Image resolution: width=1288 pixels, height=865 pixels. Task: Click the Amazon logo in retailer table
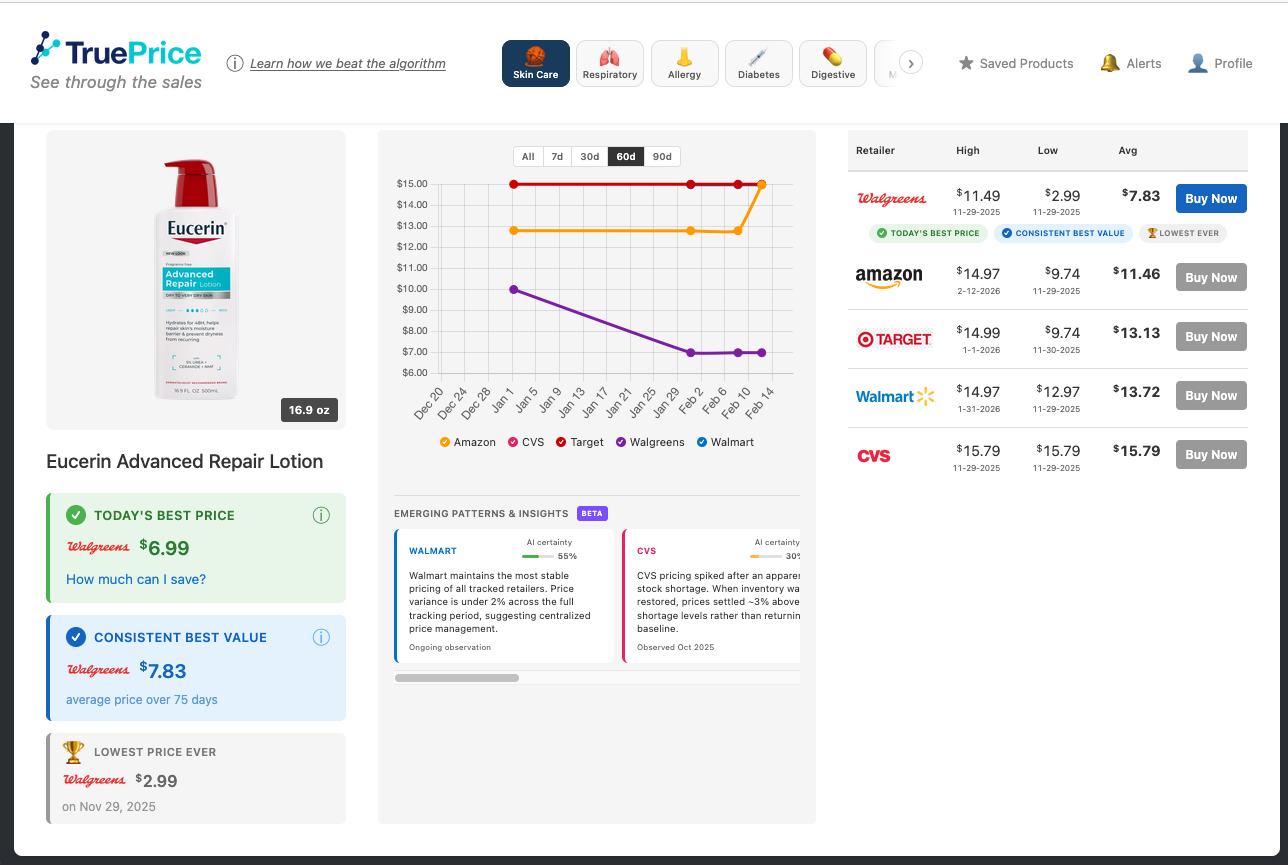click(889, 278)
